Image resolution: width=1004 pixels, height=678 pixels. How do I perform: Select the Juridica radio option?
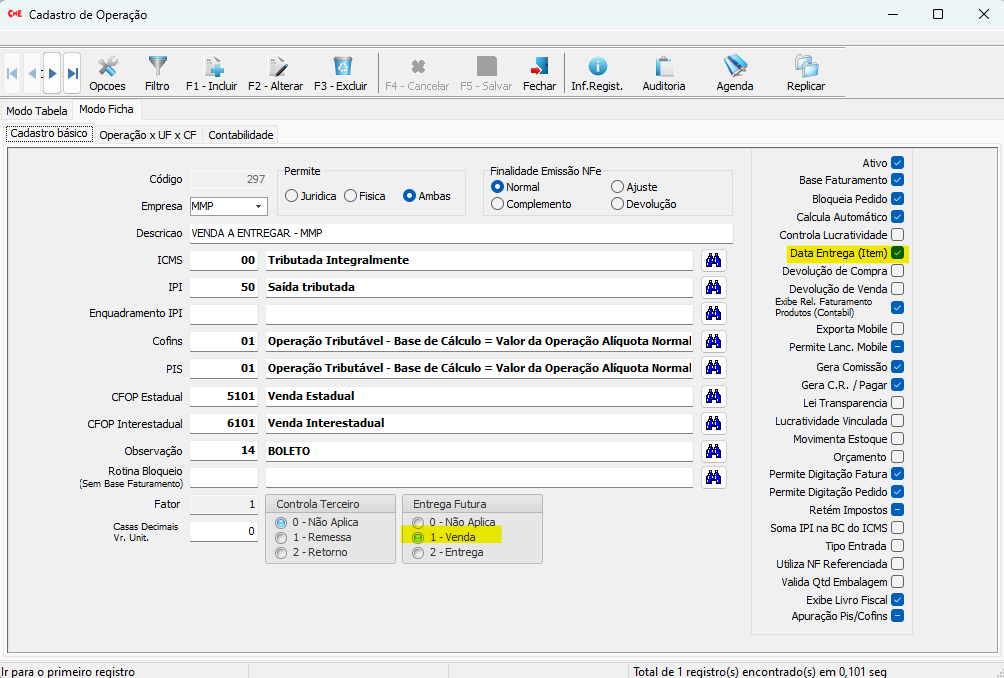click(291, 196)
